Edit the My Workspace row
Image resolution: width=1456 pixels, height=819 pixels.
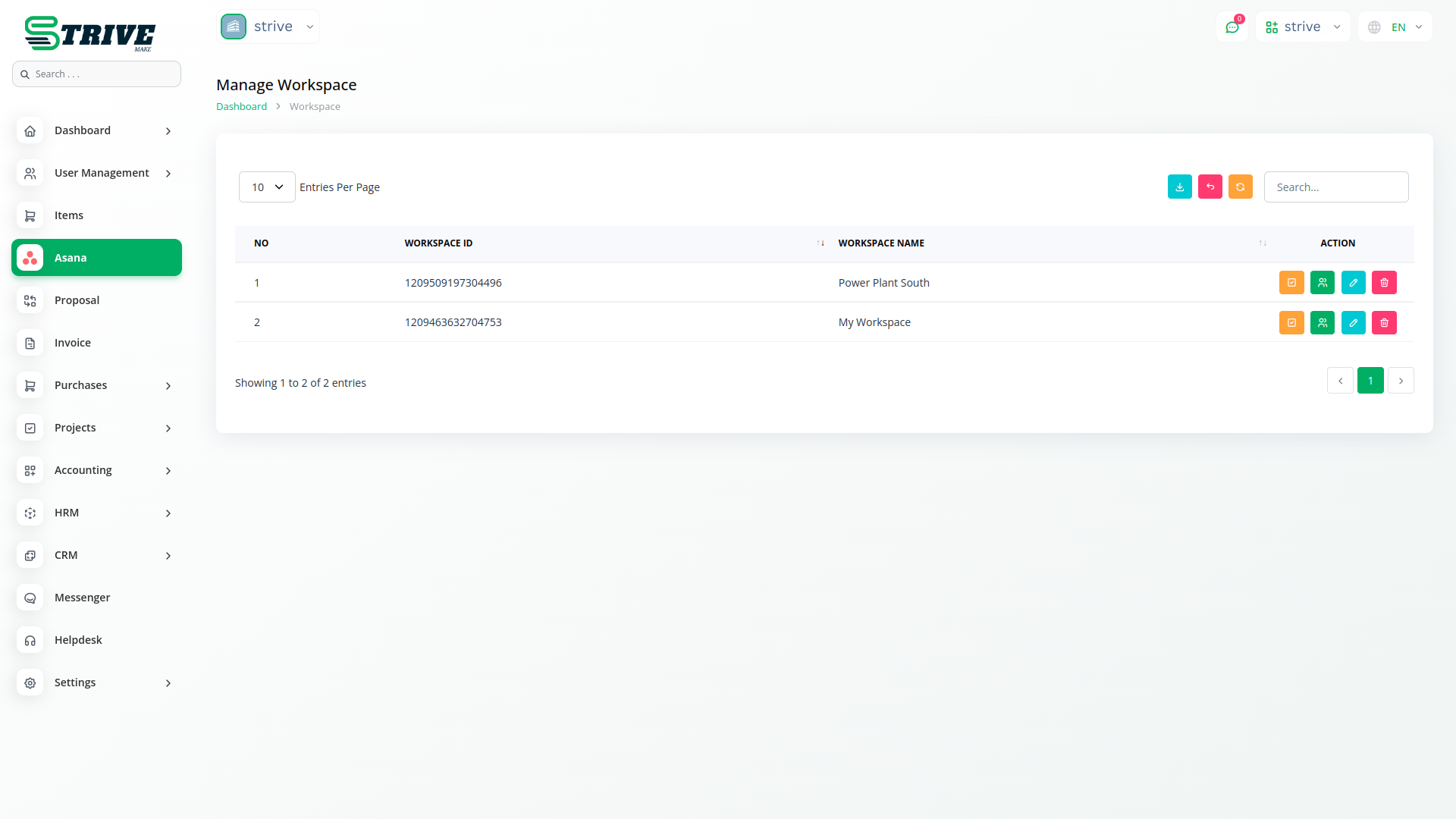click(x=1353, y=322)
